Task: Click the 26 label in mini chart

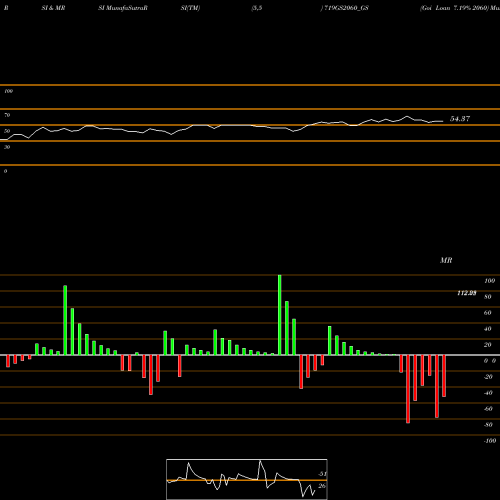Action: 322,486
